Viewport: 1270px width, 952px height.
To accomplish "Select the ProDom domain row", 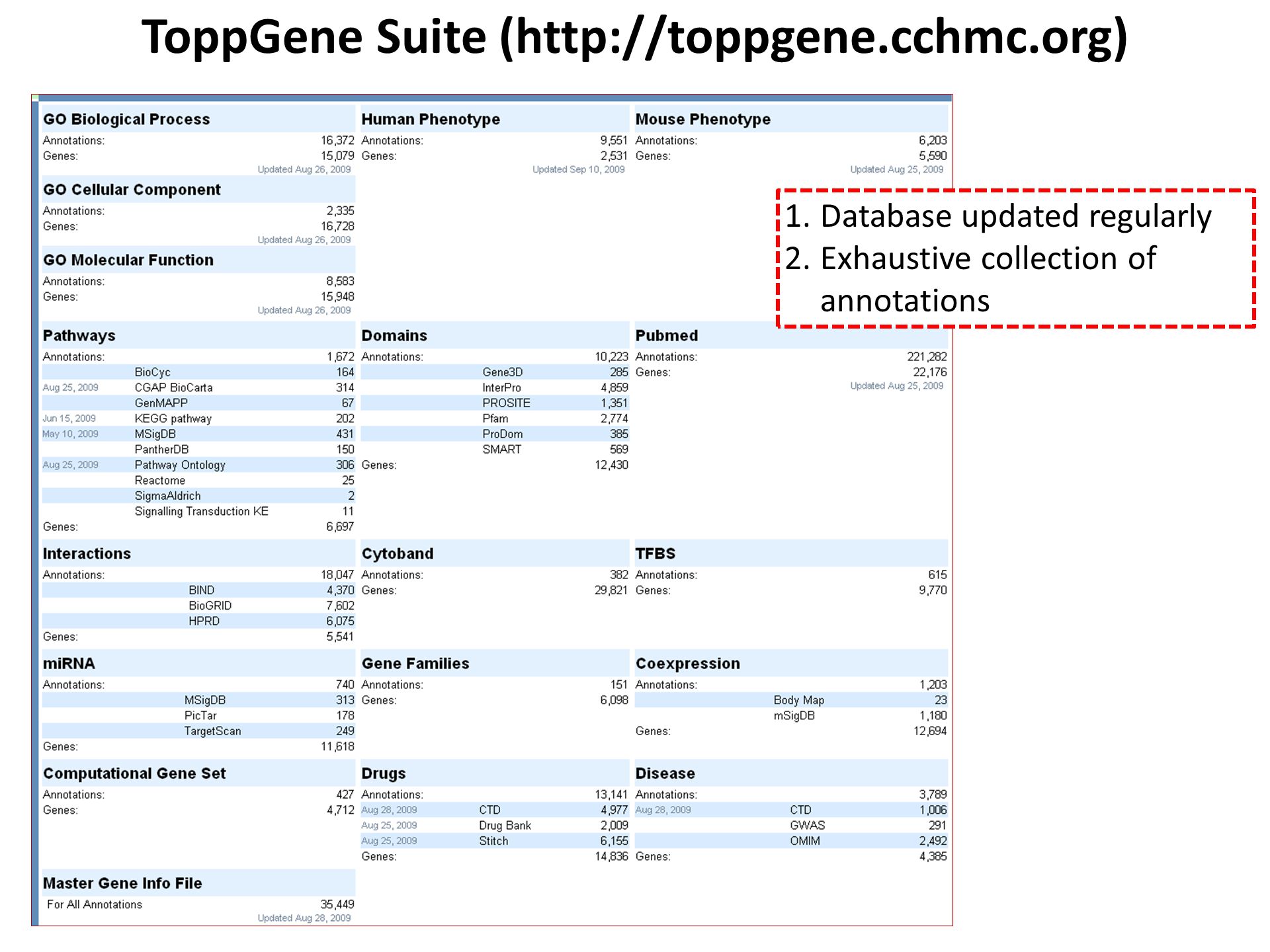I will pos(495,434).
